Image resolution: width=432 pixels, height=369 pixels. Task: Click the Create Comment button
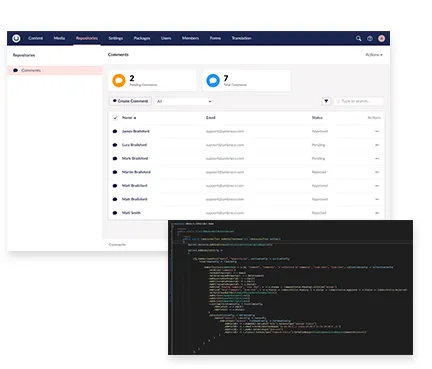click(130, 101)
